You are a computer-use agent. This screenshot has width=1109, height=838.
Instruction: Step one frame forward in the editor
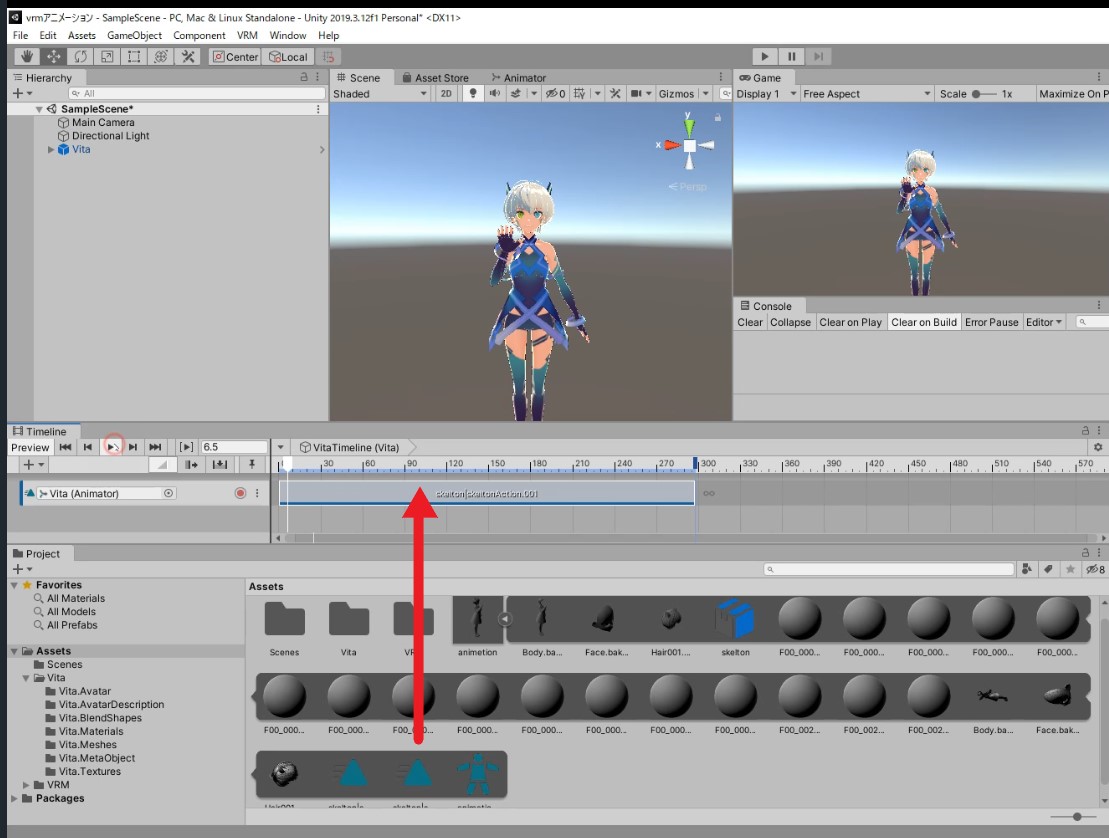tap(818, 57)
